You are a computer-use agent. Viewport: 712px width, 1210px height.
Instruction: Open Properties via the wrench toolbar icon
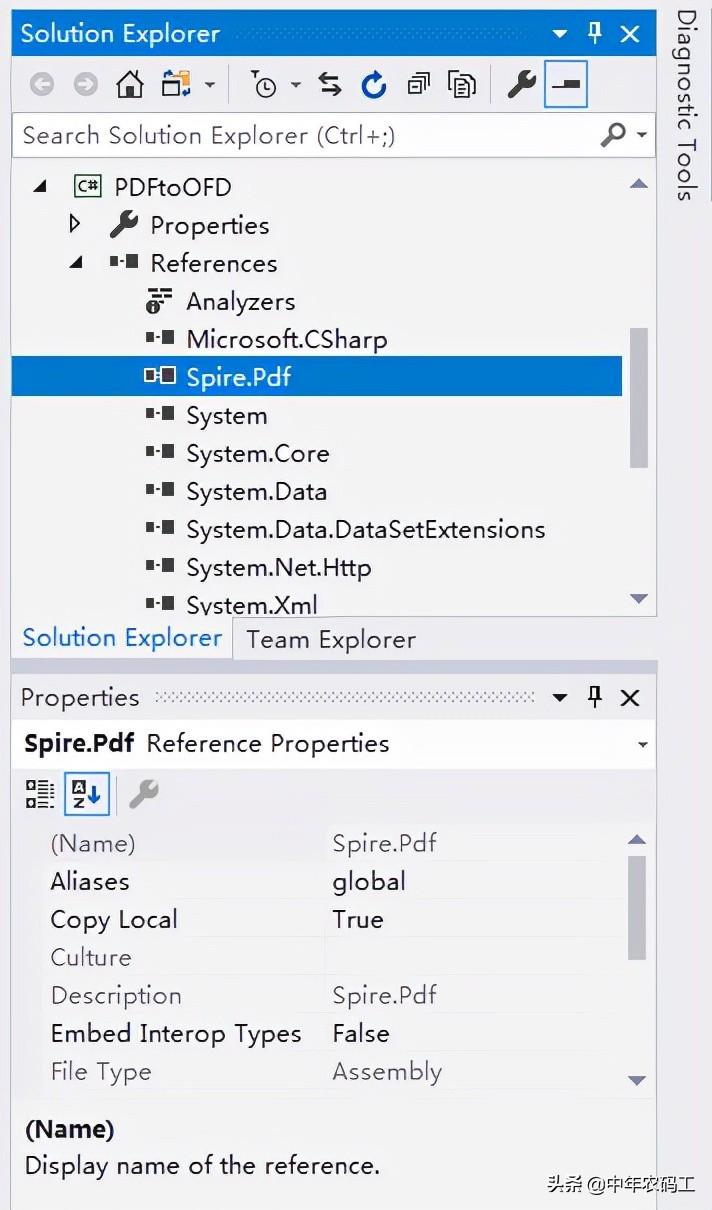point(521,85)
